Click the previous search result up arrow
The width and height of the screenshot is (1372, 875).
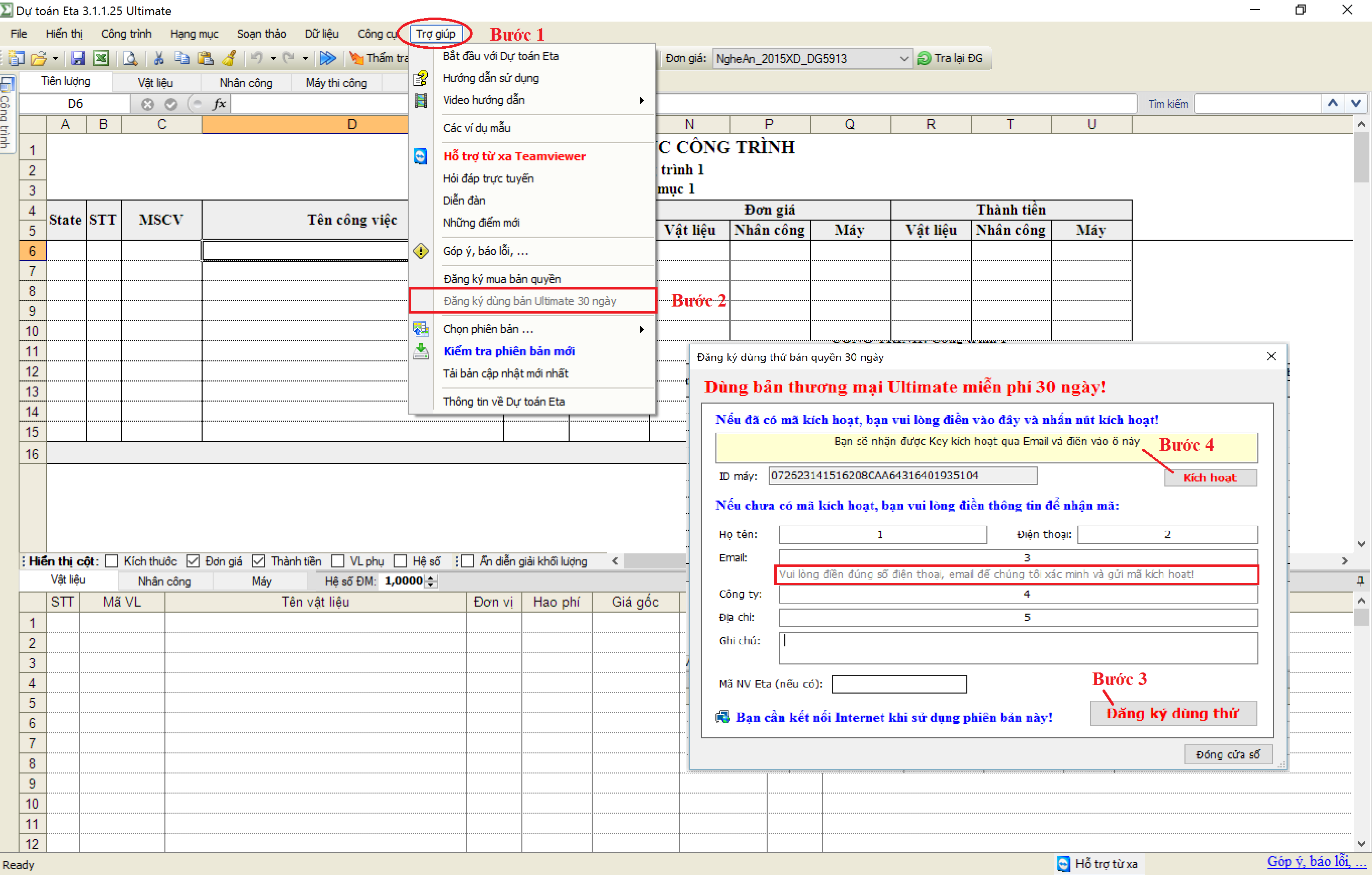[x=1333, y=104]
